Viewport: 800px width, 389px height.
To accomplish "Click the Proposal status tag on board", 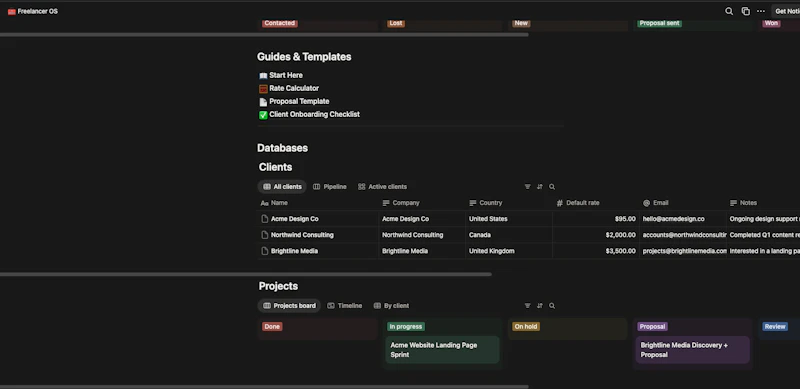I will point(652,327).
